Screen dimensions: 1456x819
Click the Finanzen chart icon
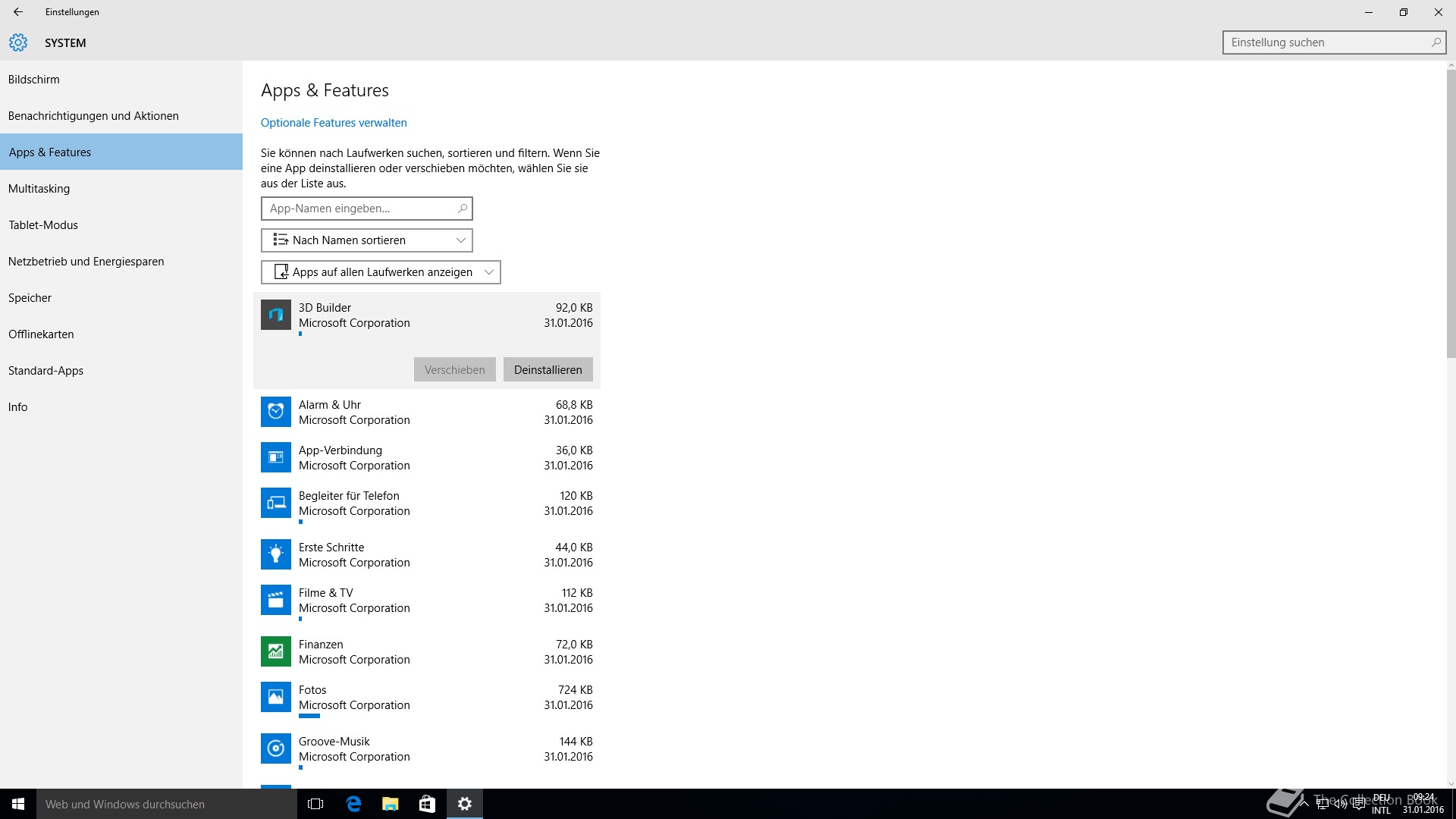(x=276, y=651)
